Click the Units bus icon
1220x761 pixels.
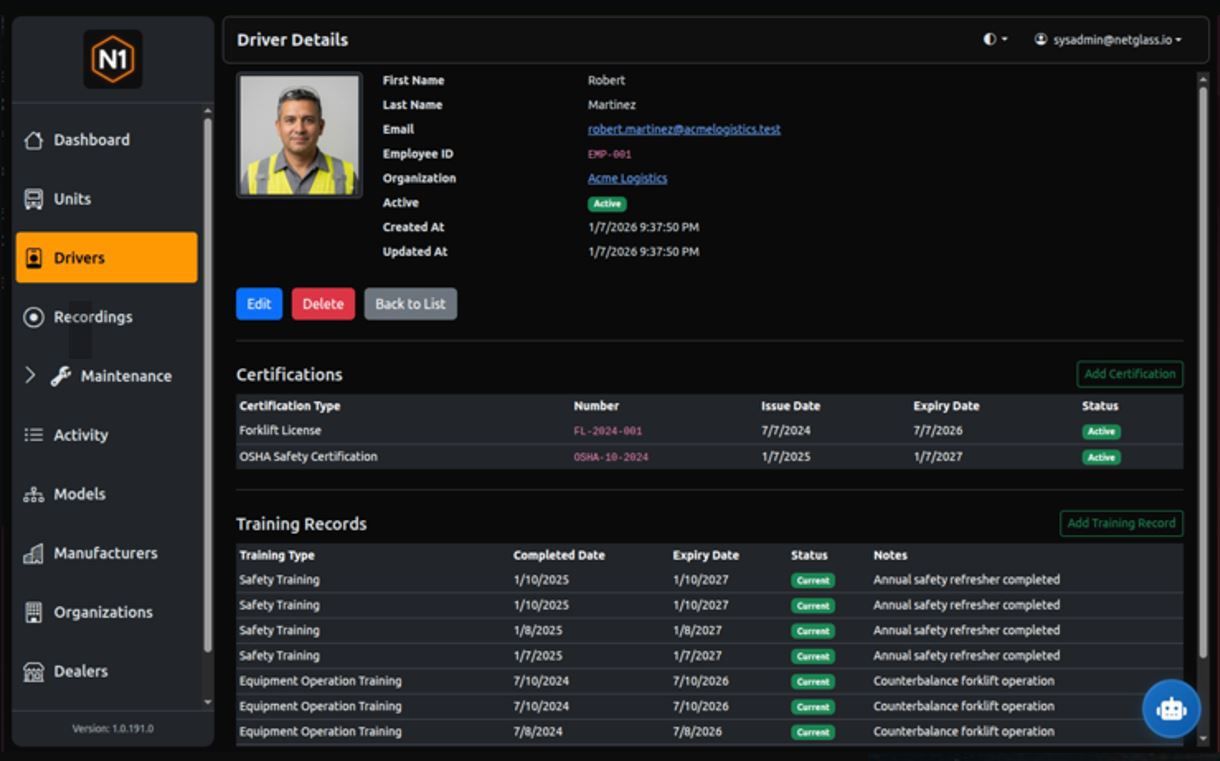coord(34,199)
